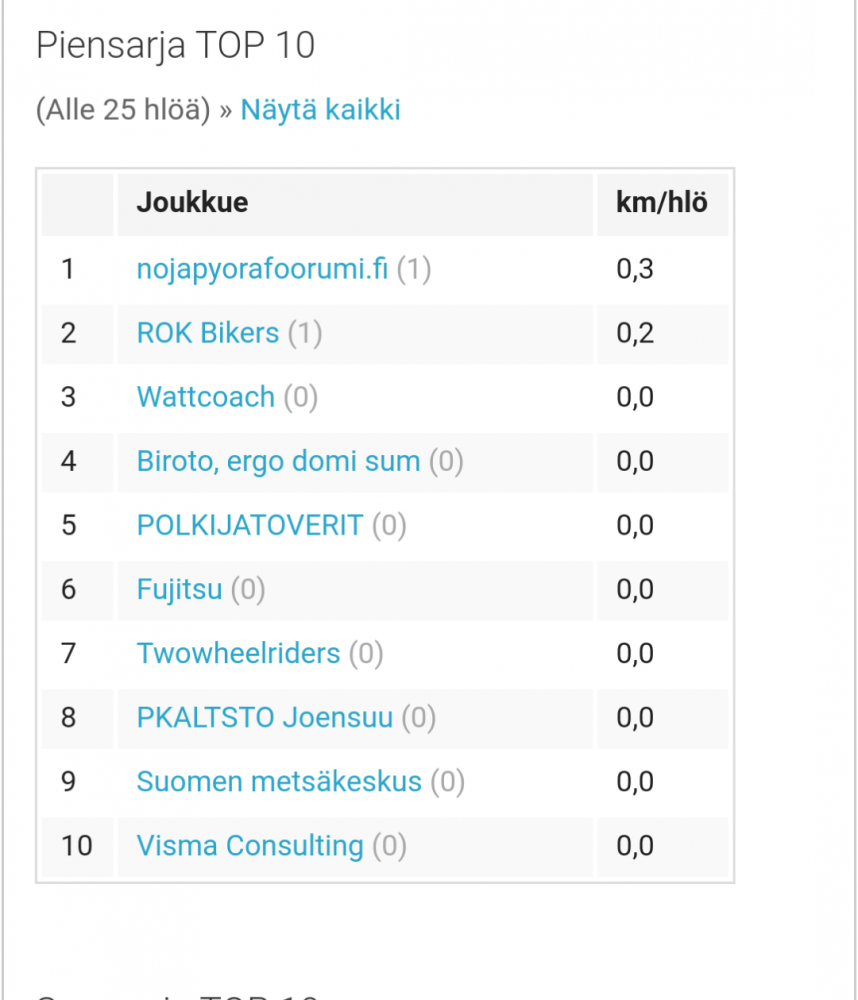Click the 0,0 value for Fujitsu row
This screenshot has height=1000, width=858.
pos(635,589)
